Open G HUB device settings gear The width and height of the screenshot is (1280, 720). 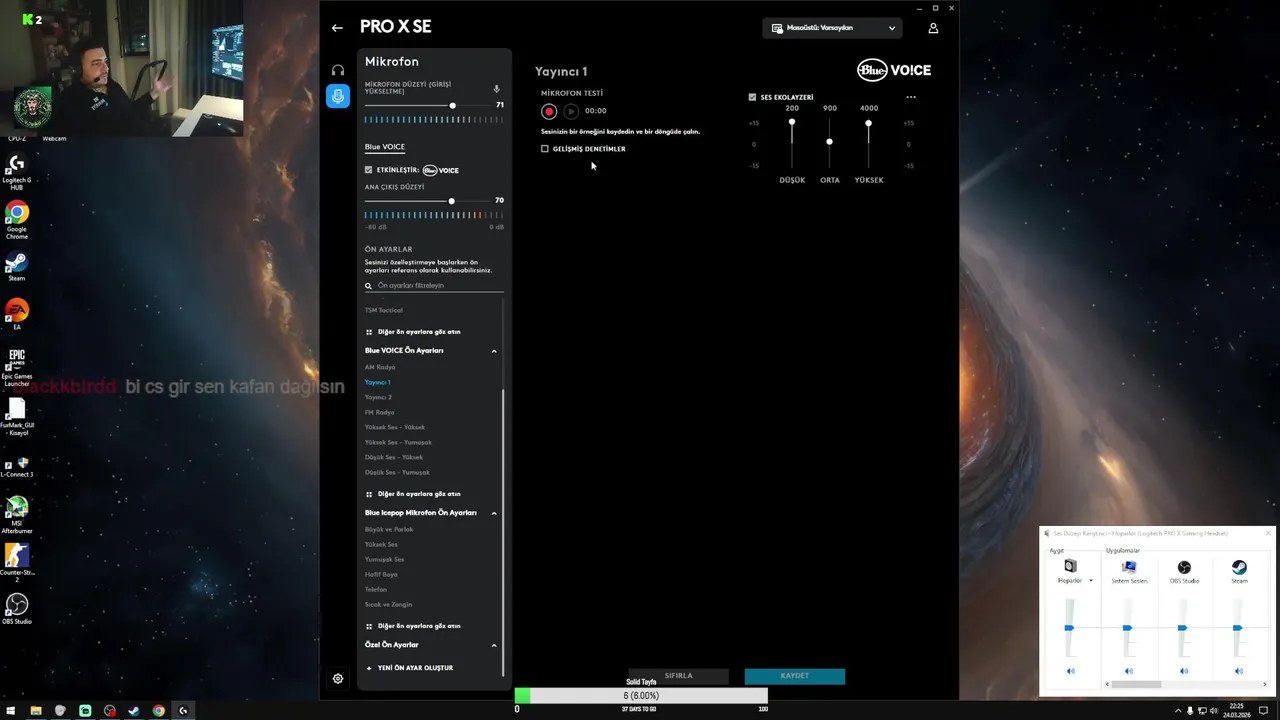point(338,678)
